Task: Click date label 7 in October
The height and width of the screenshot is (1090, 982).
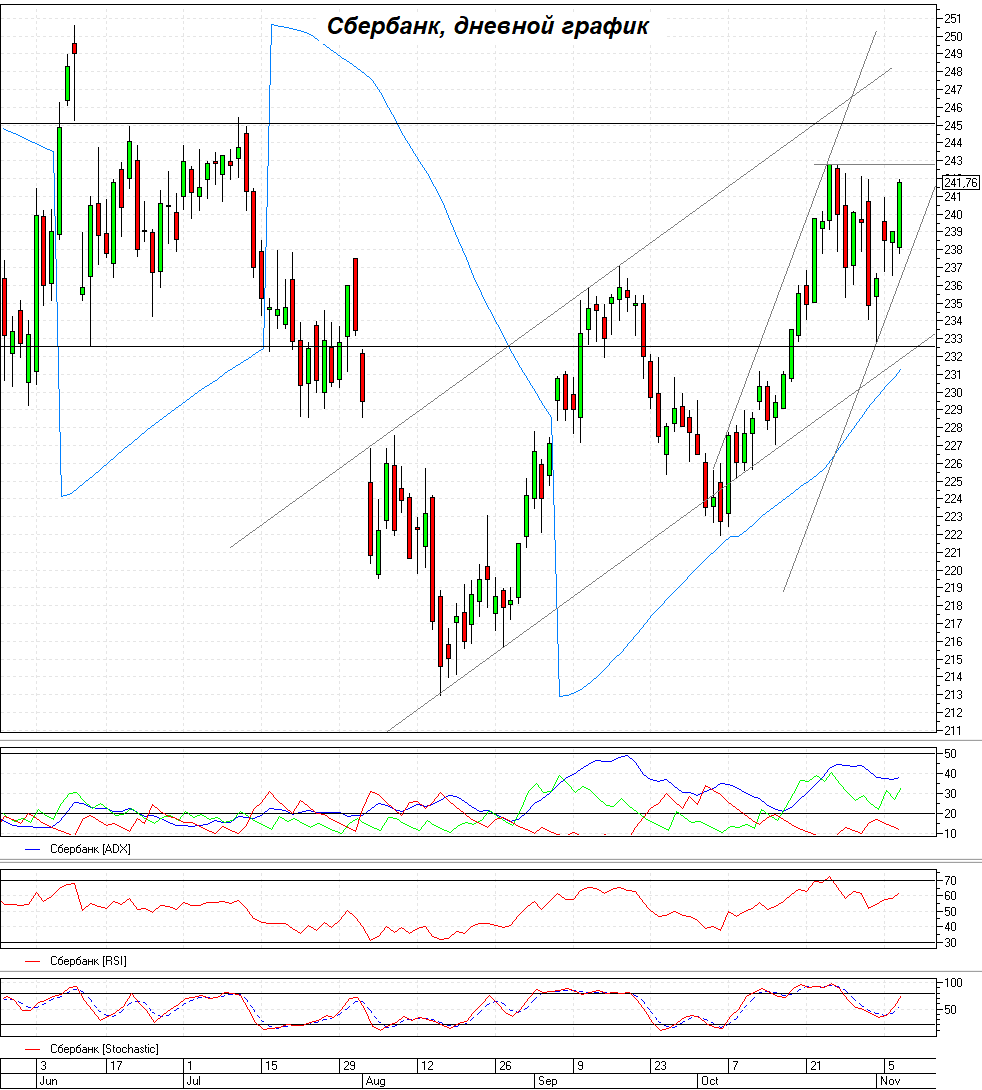Action: (x=735, y=1066)
